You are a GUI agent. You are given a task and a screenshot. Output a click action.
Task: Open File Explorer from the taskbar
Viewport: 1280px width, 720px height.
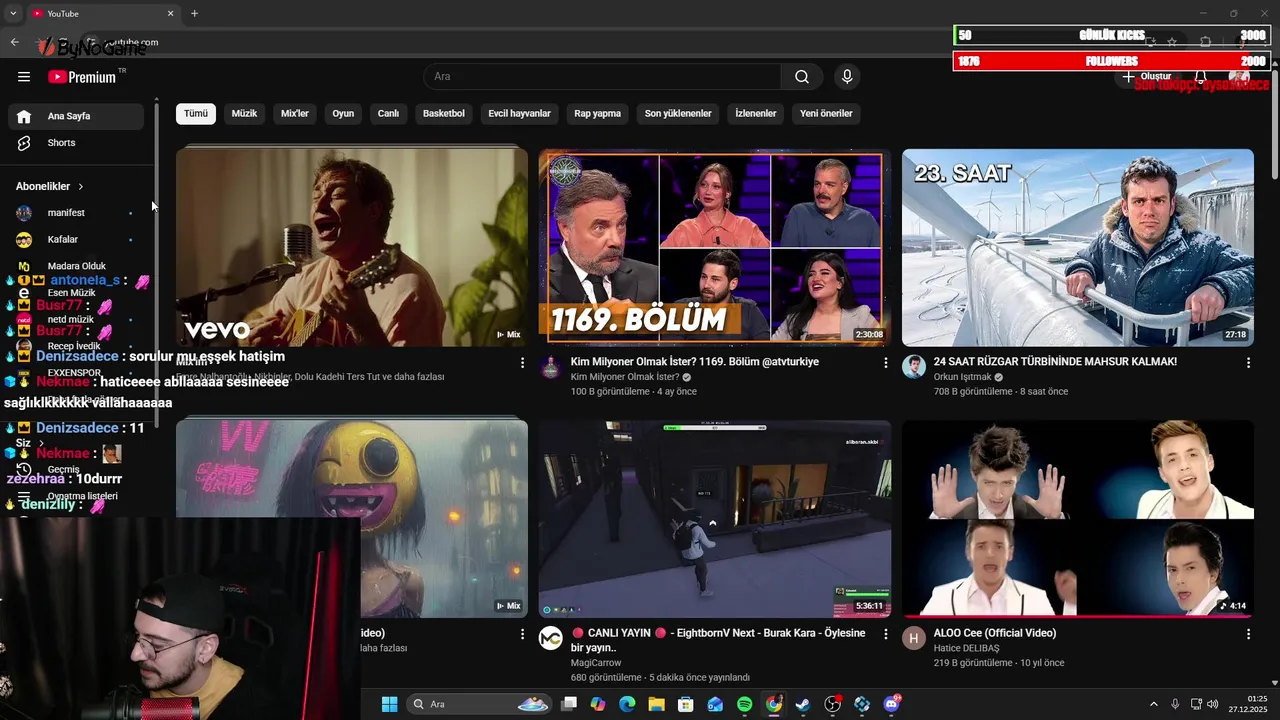click(656, 704)
